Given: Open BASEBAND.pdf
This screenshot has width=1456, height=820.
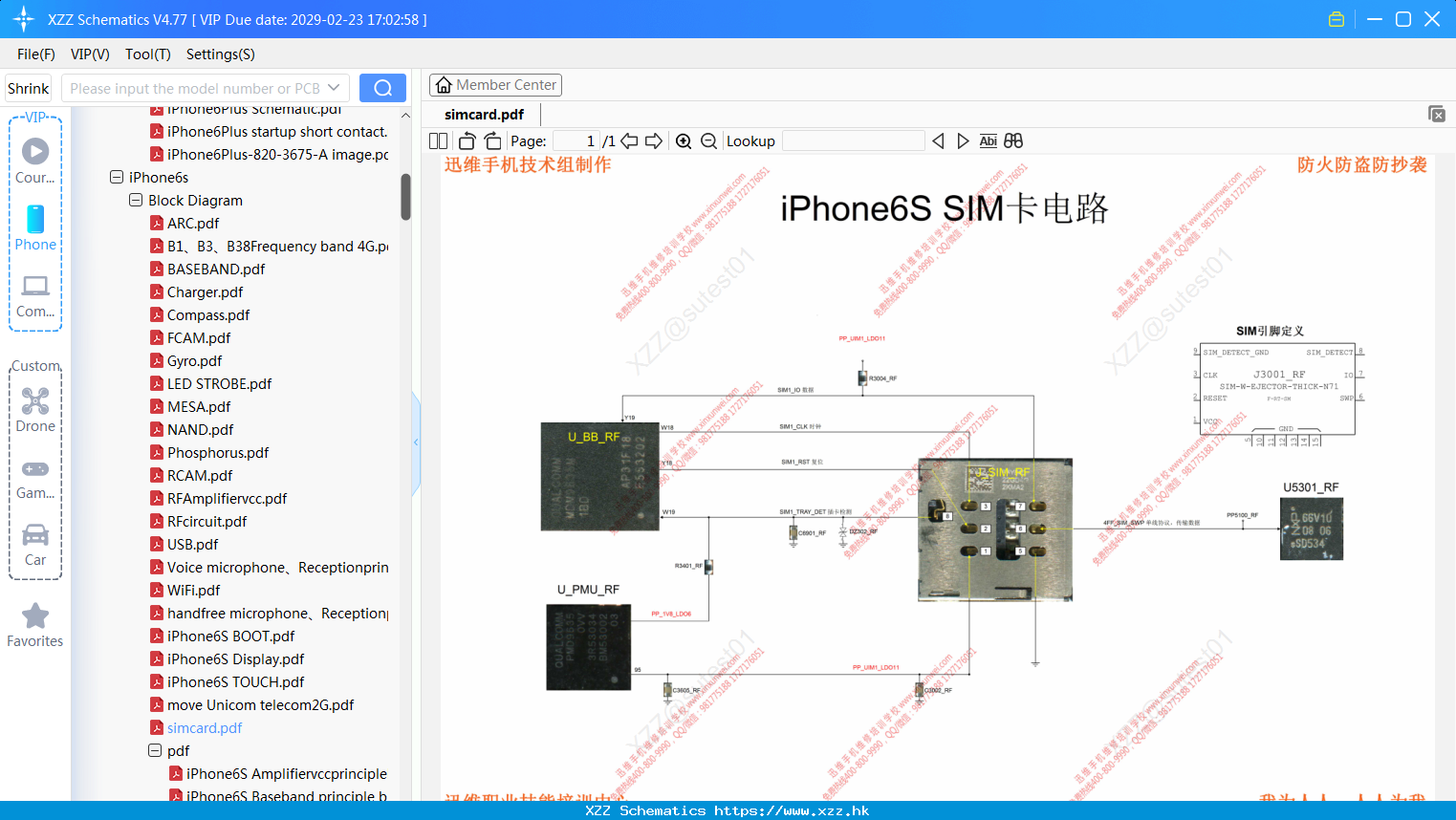Looking at the screenshot, I should click(216, 269).
